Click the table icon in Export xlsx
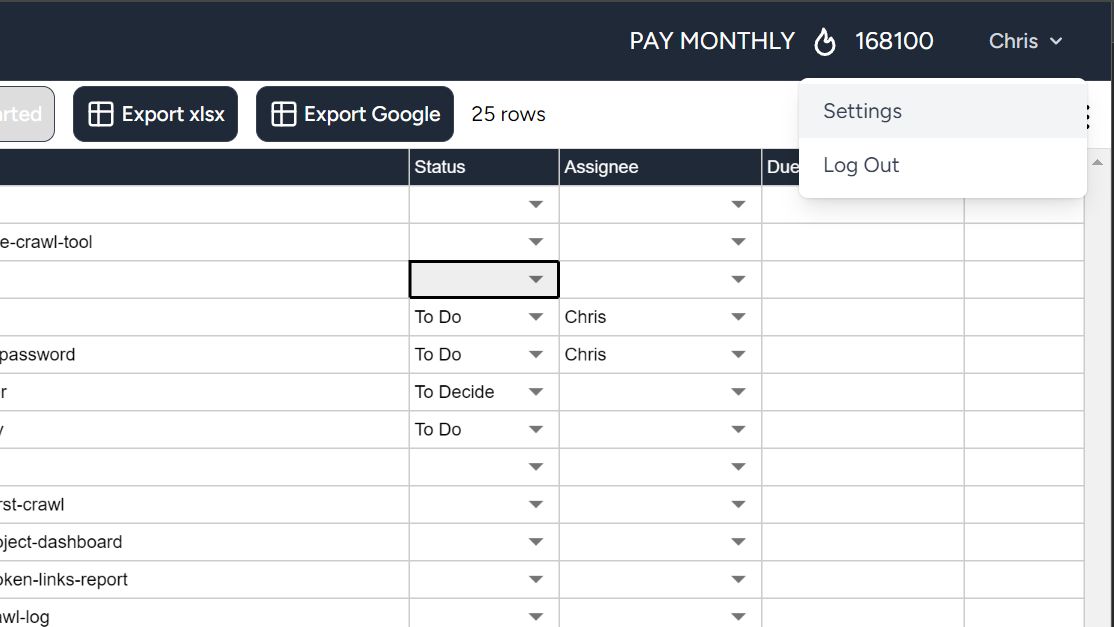1114x627 pixels. 101,114
